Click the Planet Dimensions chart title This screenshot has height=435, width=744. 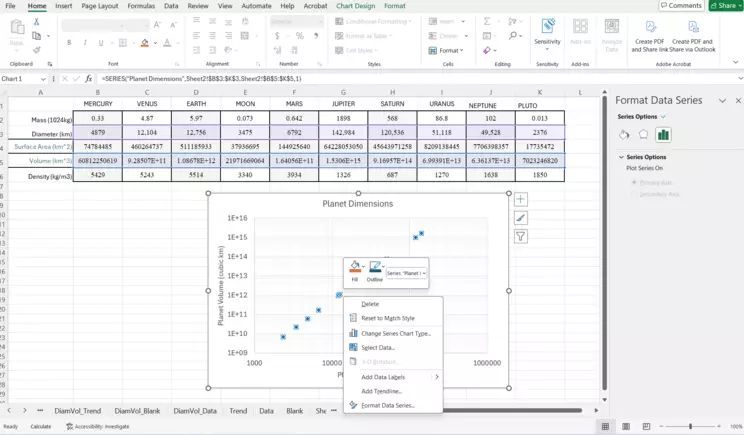pos(358,204)
